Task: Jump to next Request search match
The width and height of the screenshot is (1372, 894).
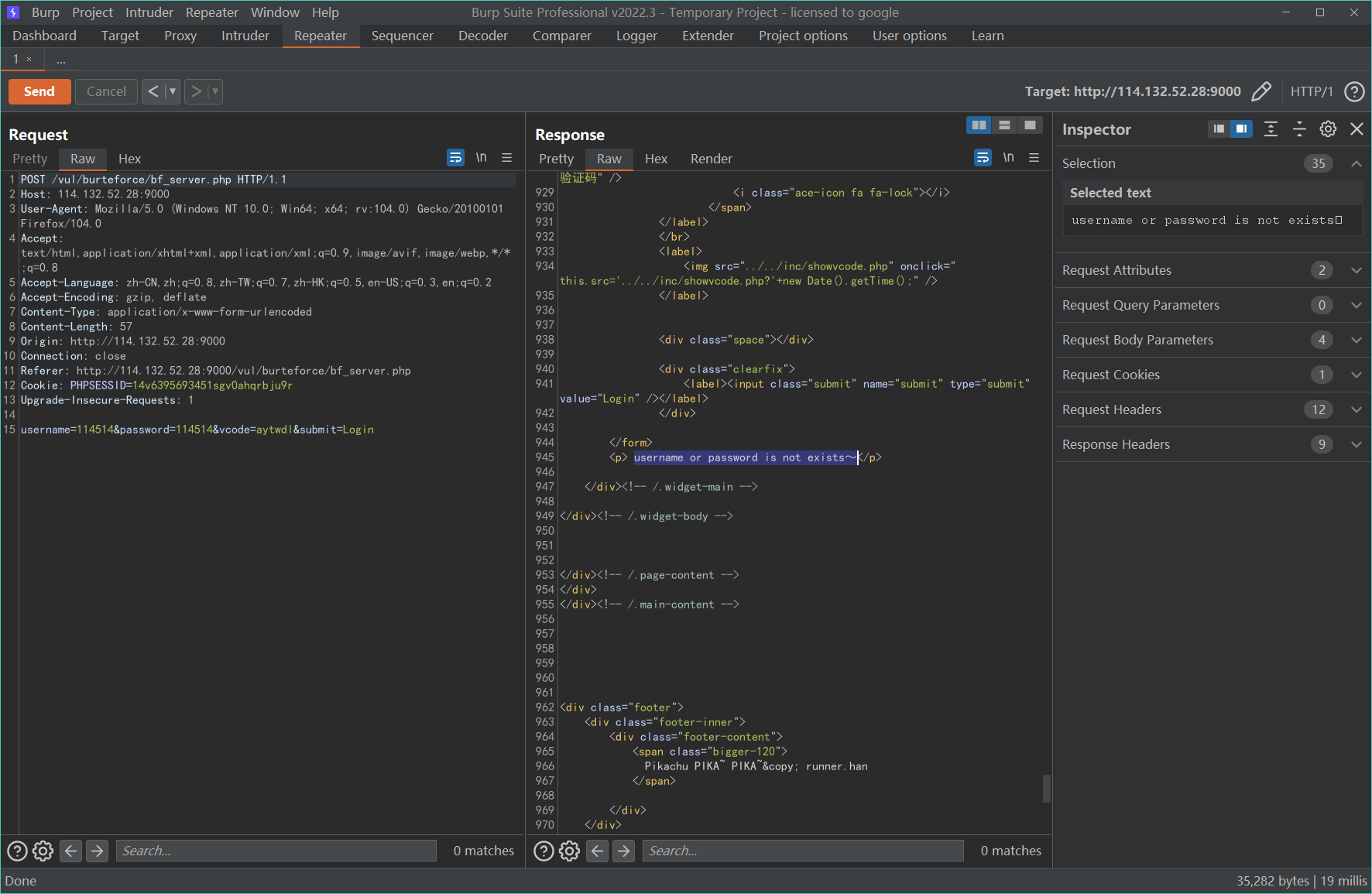Action: (97, 851)
